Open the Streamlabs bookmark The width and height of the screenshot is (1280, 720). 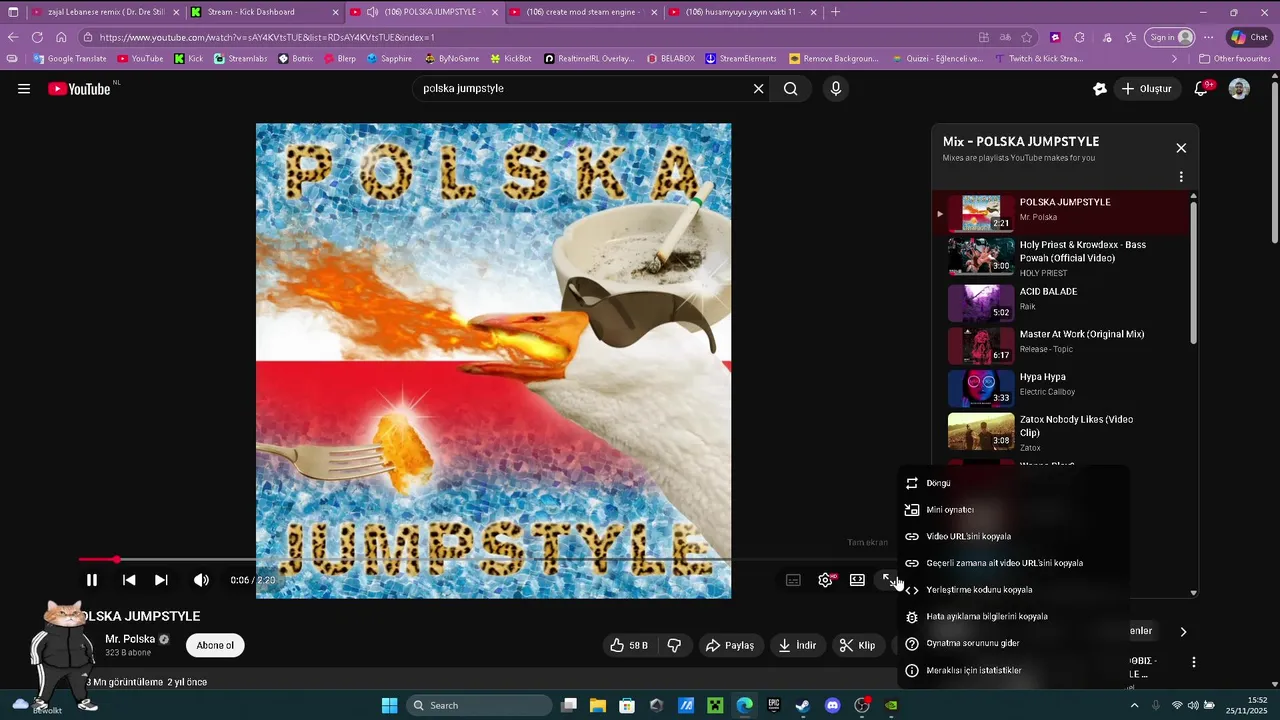click(240, 59)
